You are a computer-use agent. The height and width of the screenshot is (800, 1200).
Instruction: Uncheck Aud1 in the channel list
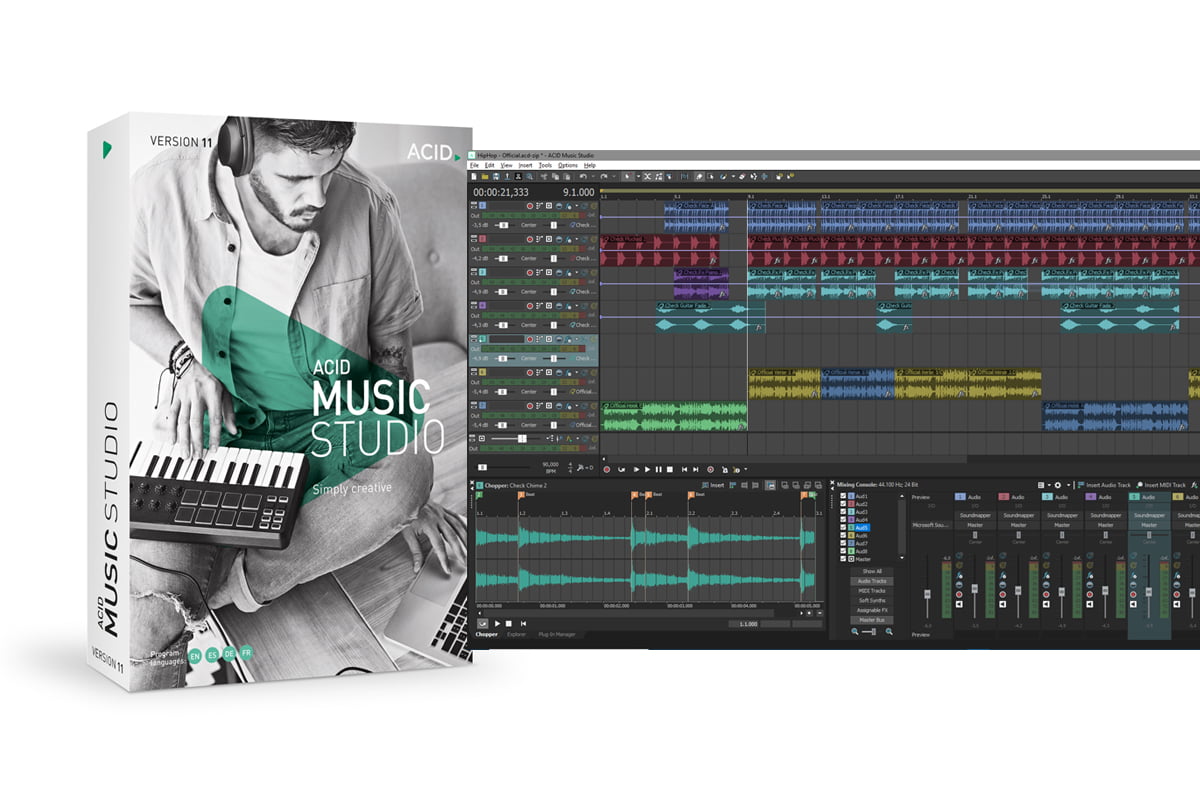843,496
